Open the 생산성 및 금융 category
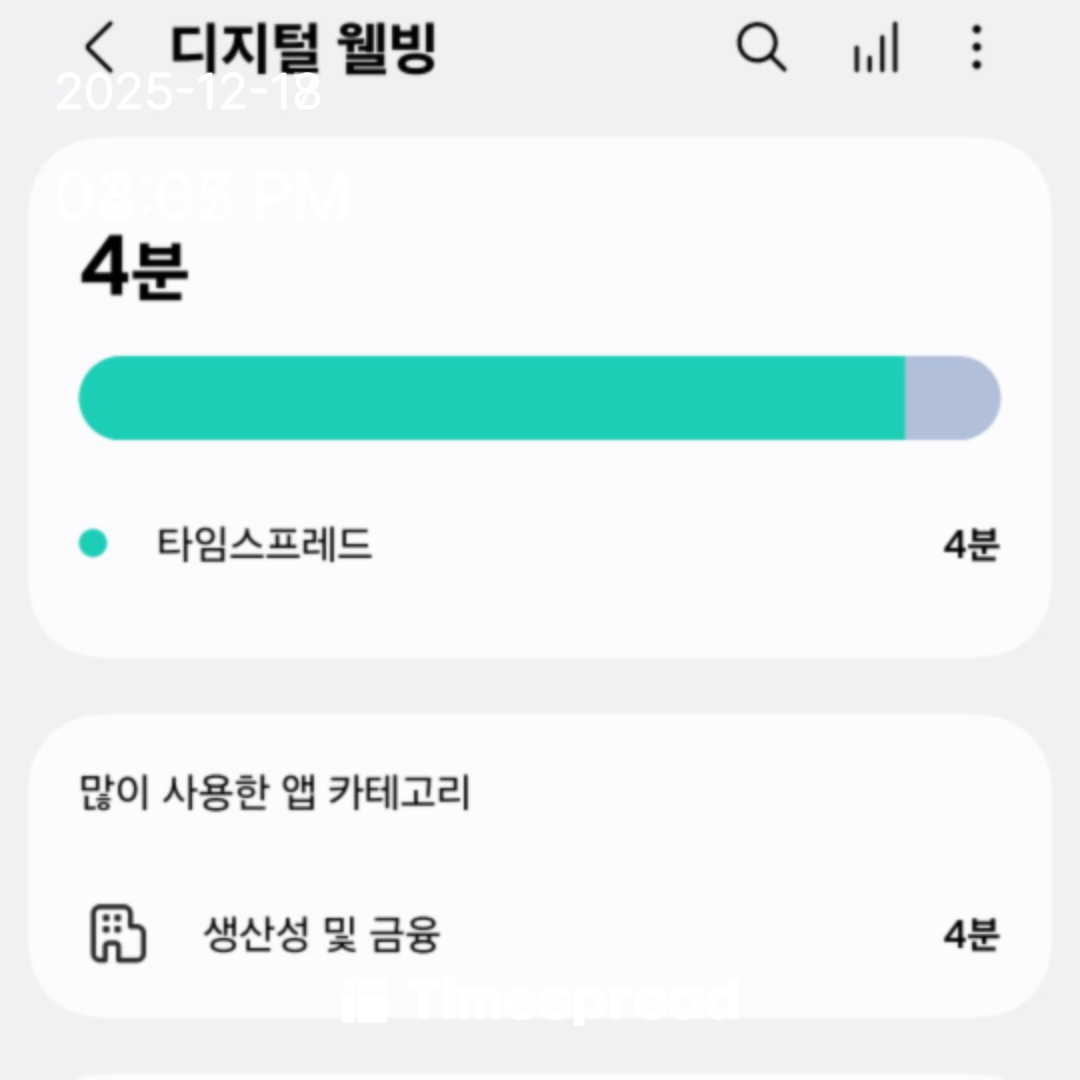The height and width of the screenshot is (1080, 1080). pos(321,936)
